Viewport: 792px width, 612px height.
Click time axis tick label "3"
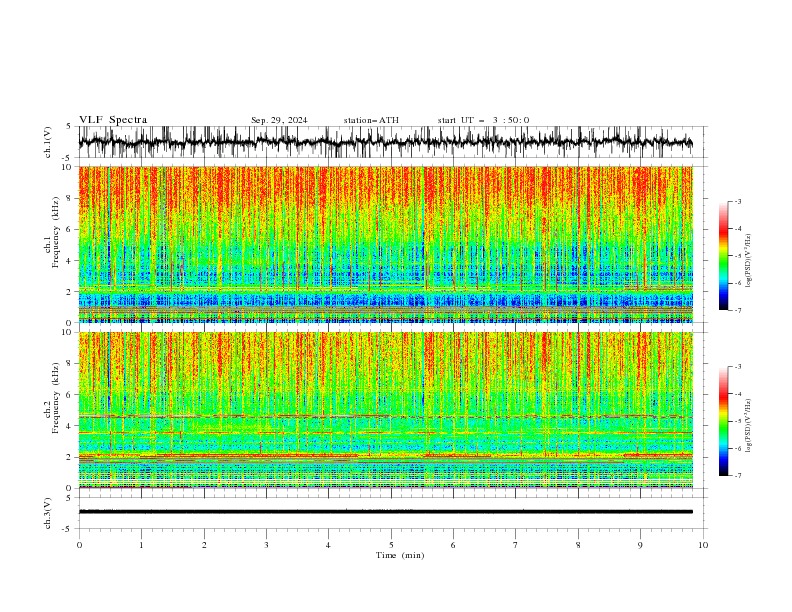point(266,545)
